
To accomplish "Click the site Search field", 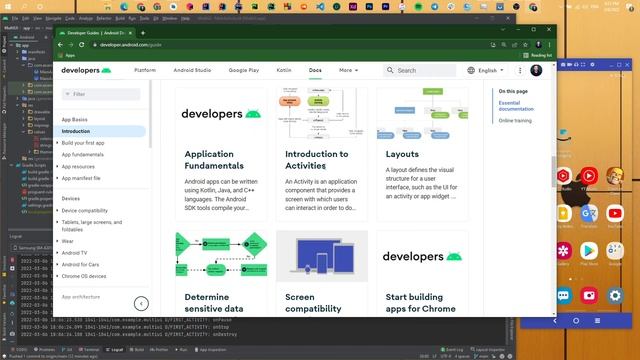I will tap(420, 70).
